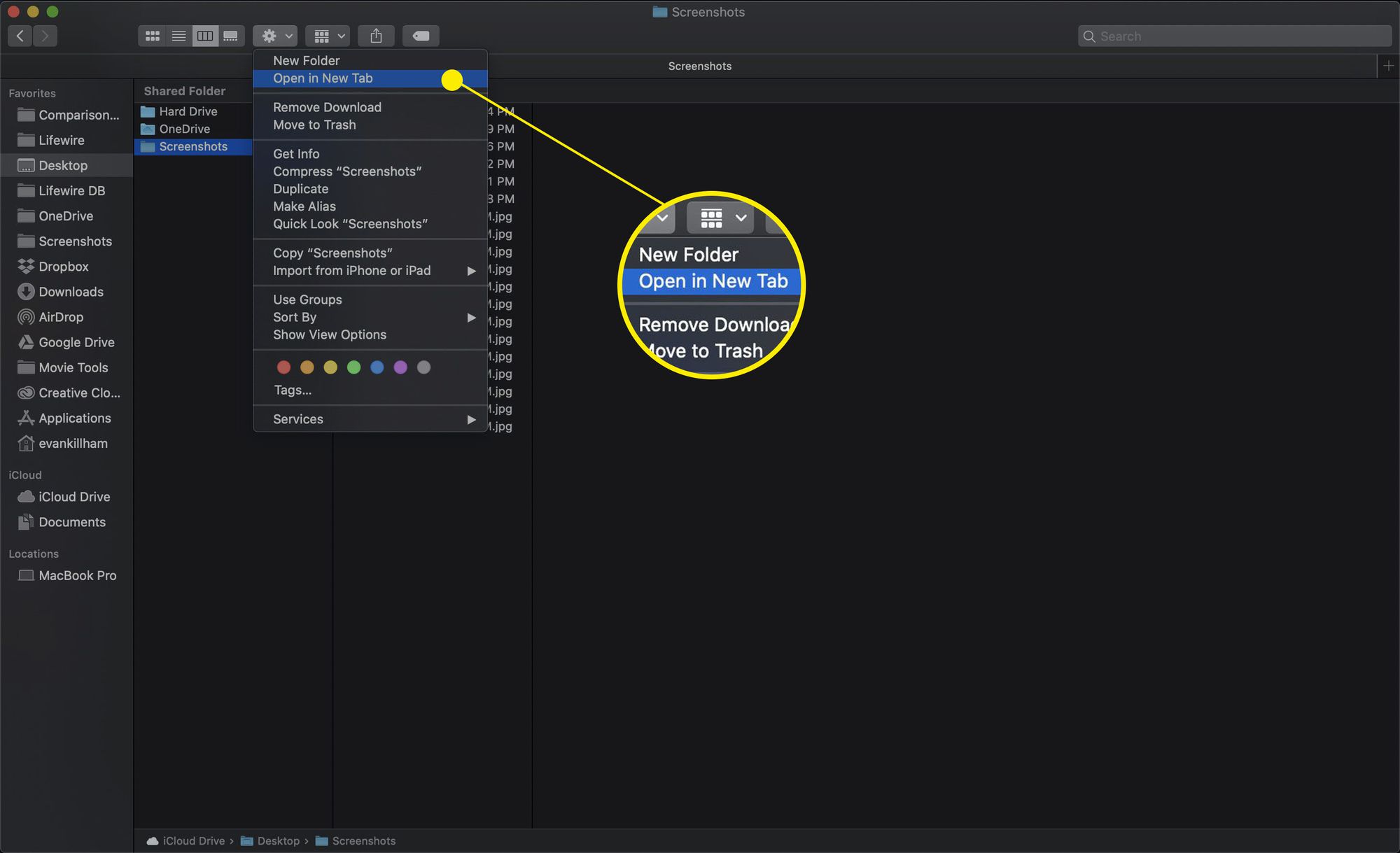Select 'Move to Trash' from context menu

[x=314, y=125]
